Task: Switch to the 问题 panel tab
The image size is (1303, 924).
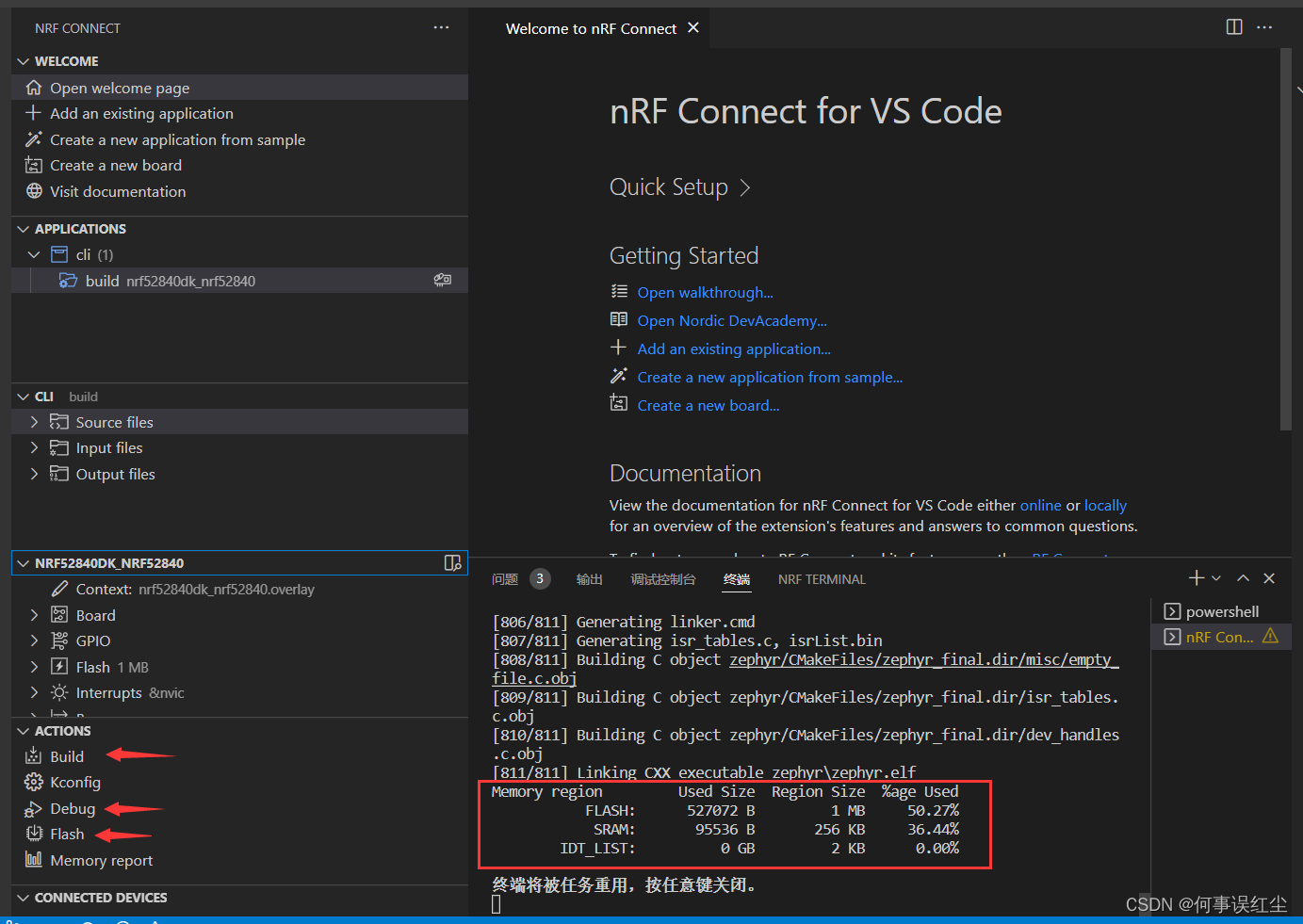Action: [505, 579]
